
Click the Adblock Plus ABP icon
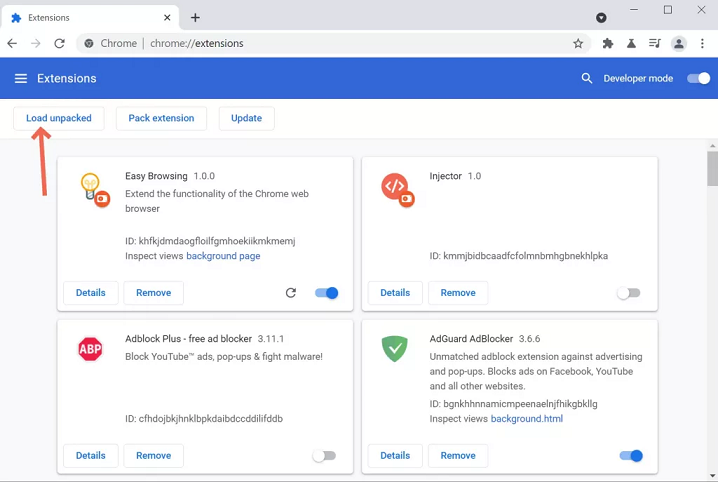click(x=90, y=349)
